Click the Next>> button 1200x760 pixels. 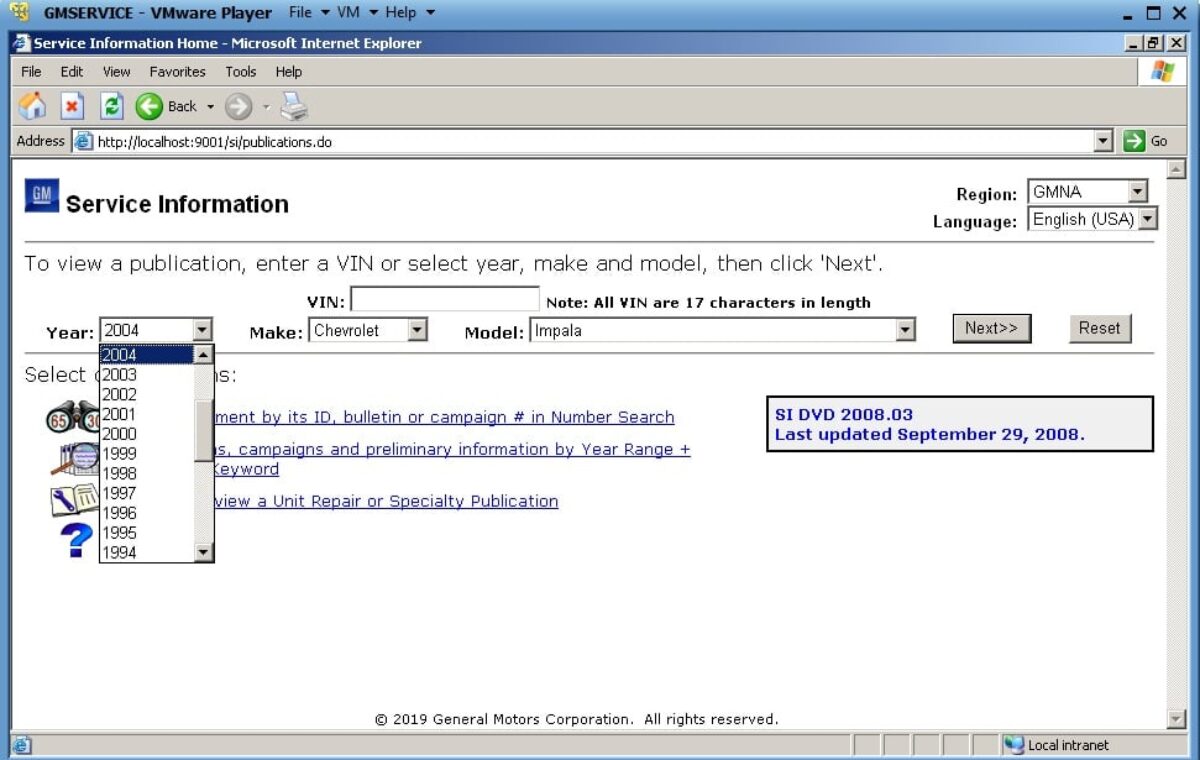click(991, 328)
